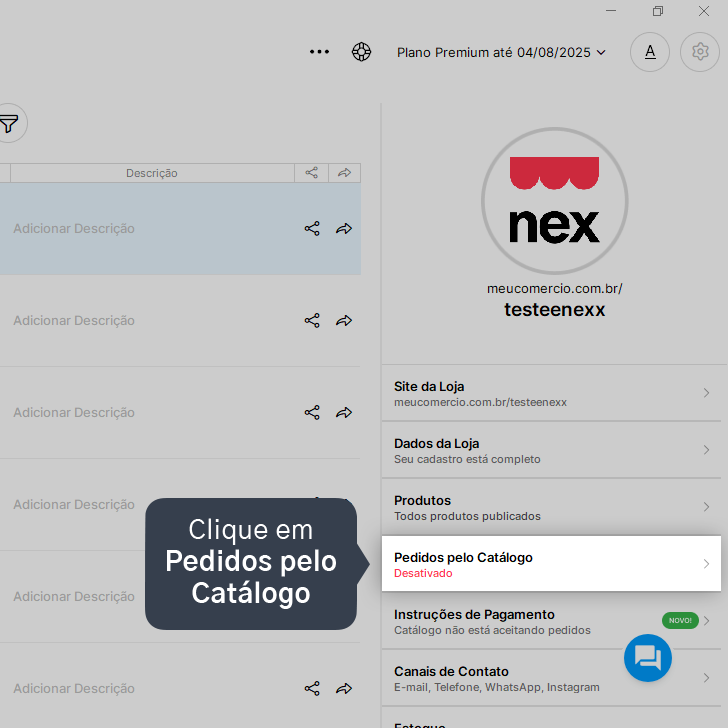Expand the Produtos row chevron
Image resolution: width=728 pixels, height=728 pixels.
pyautogui.click(x=706, y=507)
